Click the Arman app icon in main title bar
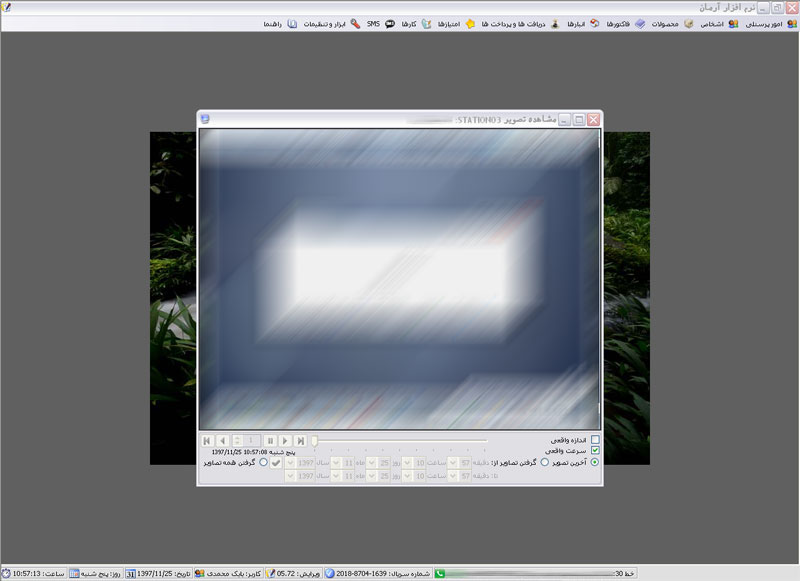 (7, 7)
